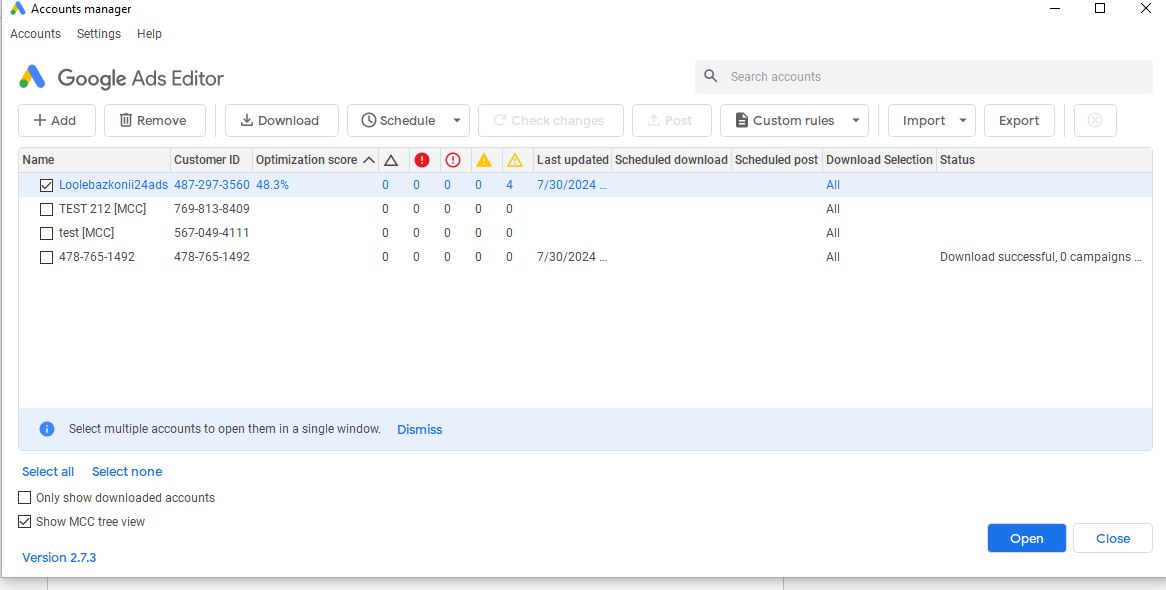The width and height of the screenshot is (1166, 590).
Task: Click the Check changes button
Action: coord(550,121)
